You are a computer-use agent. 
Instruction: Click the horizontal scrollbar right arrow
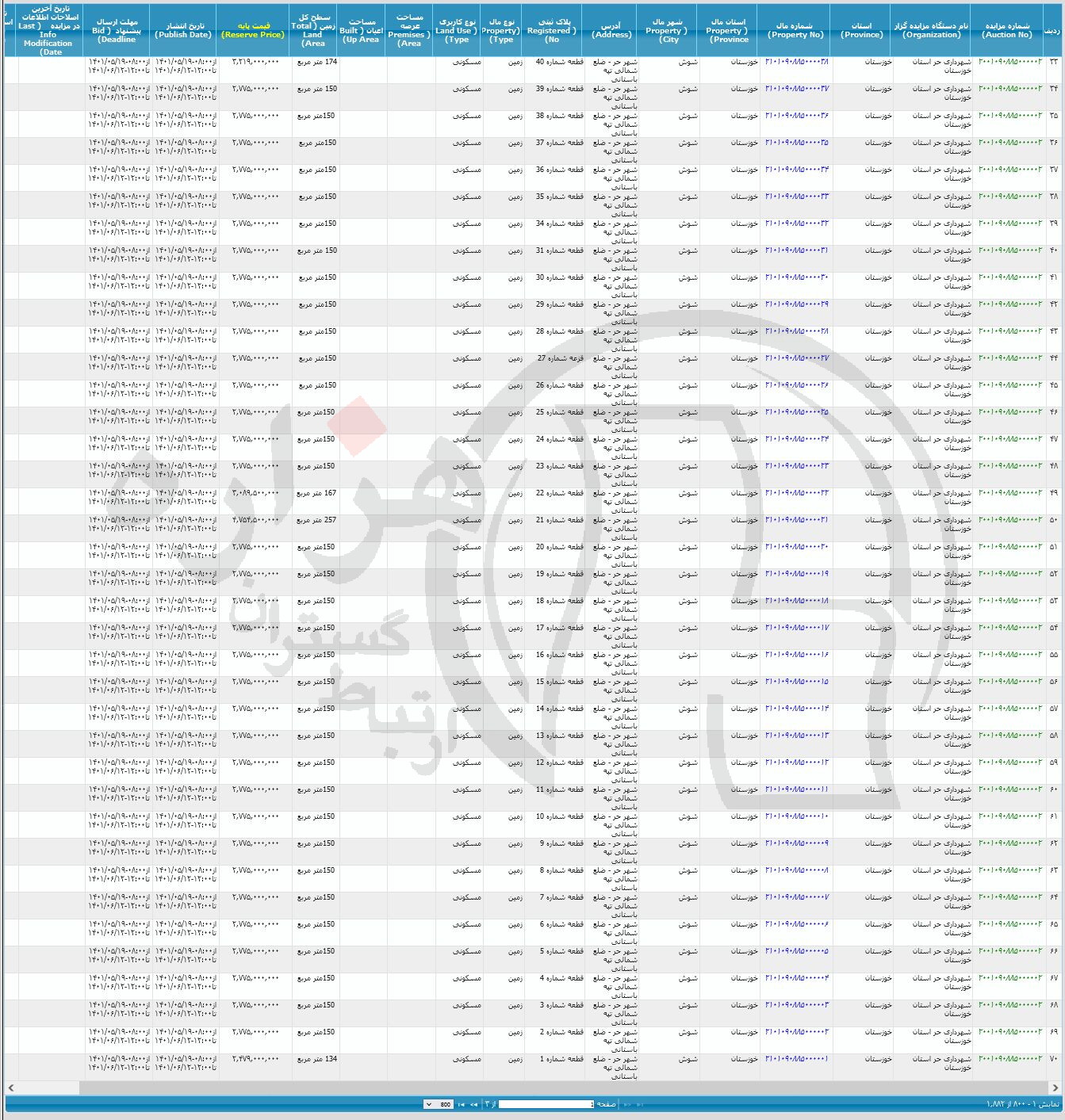click(x=1056, y=1088)
